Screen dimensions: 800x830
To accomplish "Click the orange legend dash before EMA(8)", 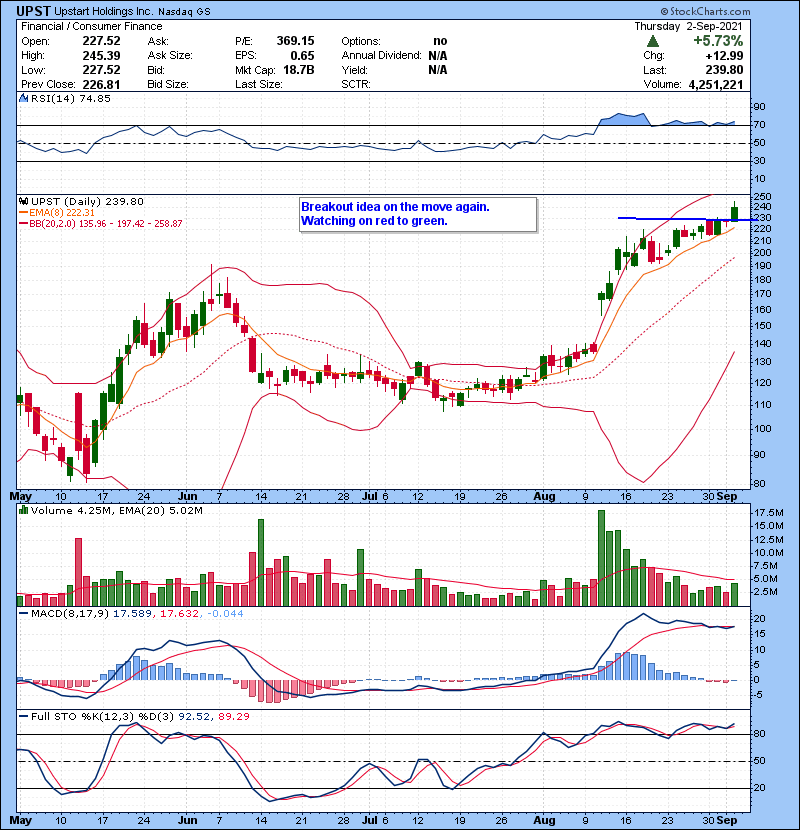I will [24, 212].
